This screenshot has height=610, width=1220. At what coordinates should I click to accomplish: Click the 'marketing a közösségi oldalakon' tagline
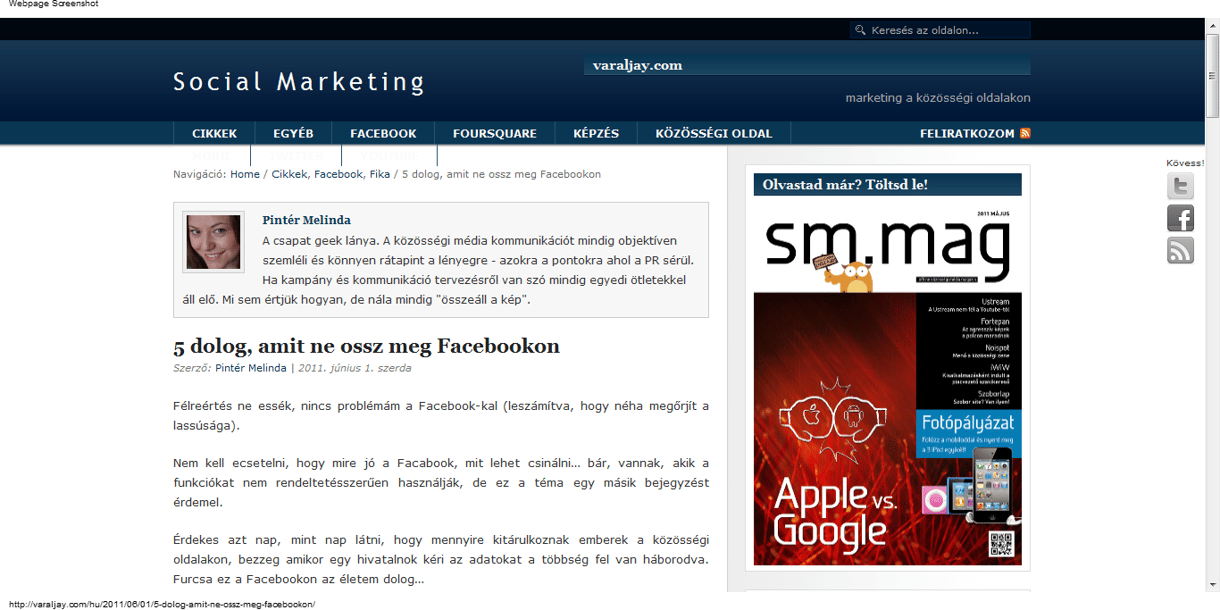pyautogui.click(x=938, y=98)
